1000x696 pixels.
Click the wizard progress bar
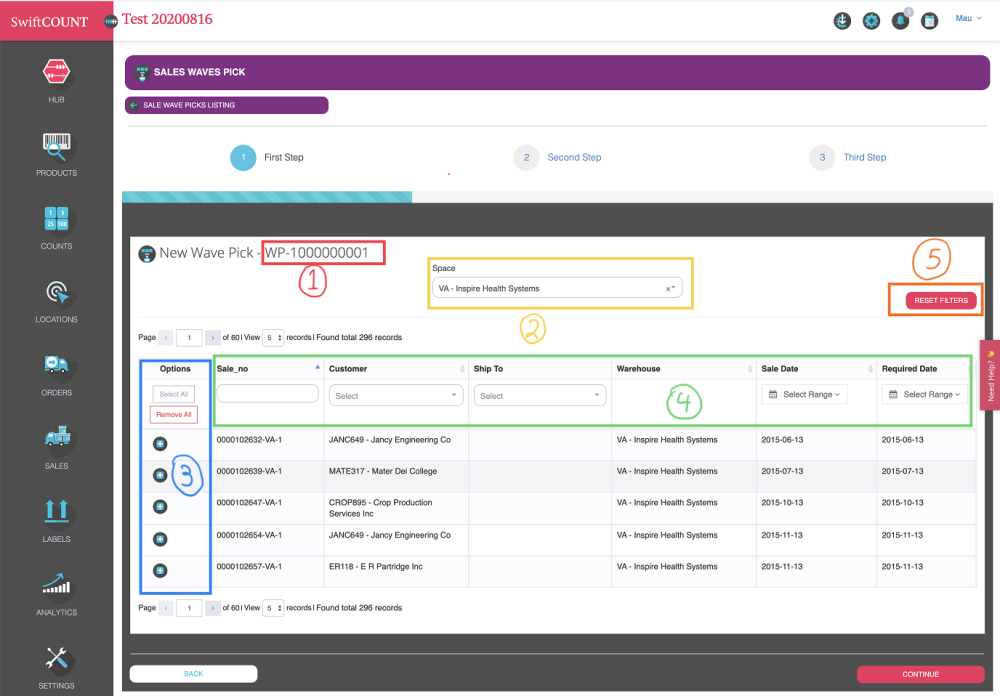pos(557,197)
